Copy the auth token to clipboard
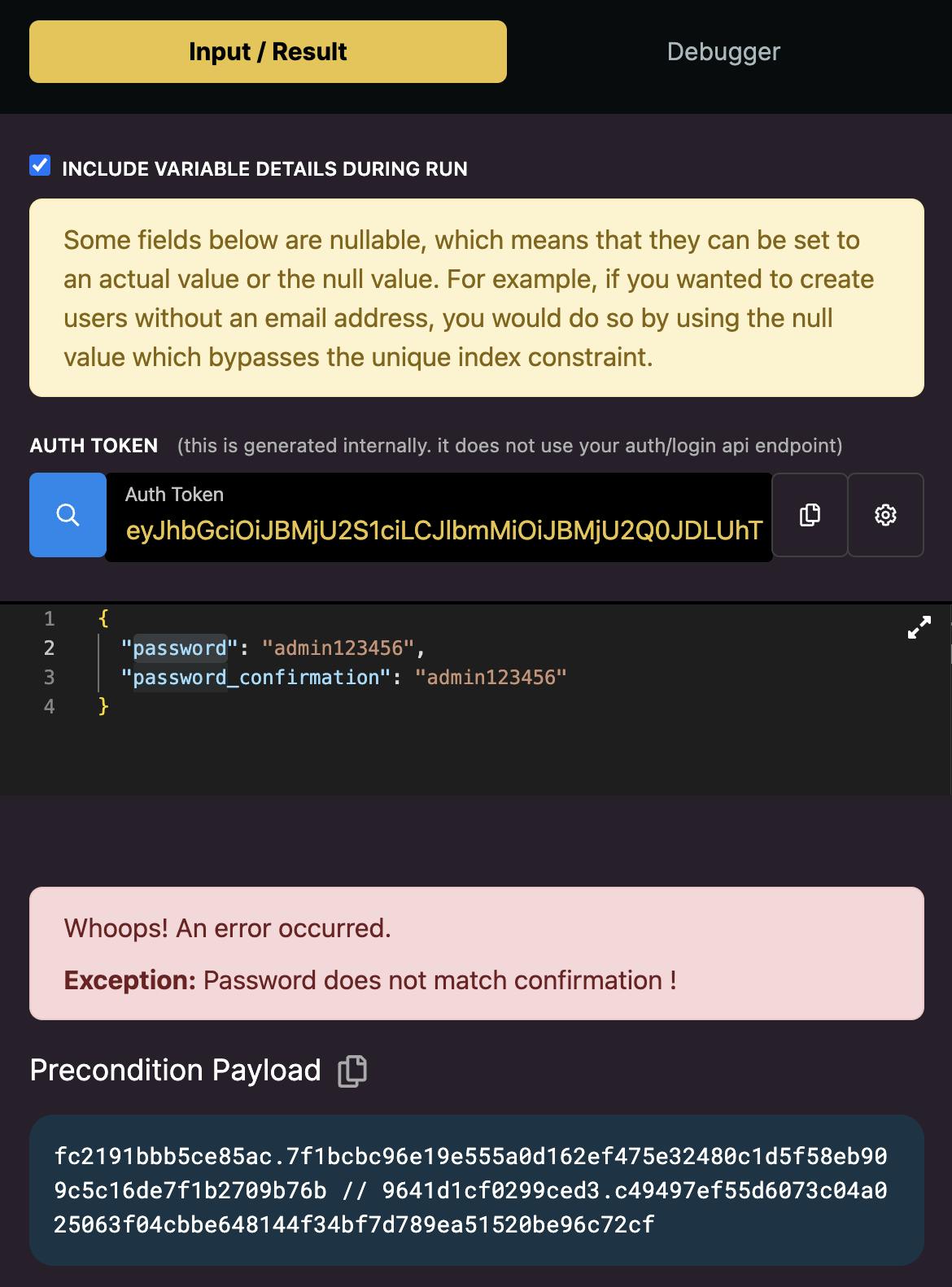This screenshot has height=1287, width=952. tap(810, 515)
